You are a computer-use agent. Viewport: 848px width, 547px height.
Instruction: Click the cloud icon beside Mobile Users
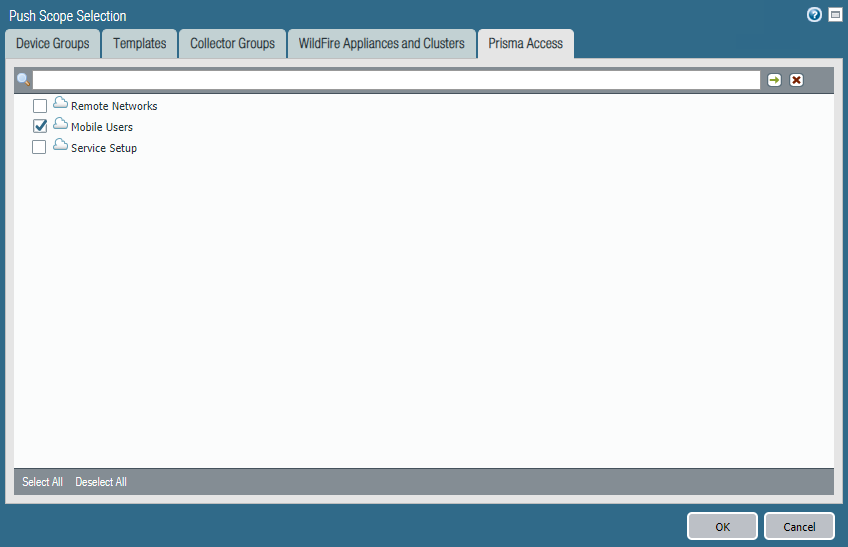61,124
